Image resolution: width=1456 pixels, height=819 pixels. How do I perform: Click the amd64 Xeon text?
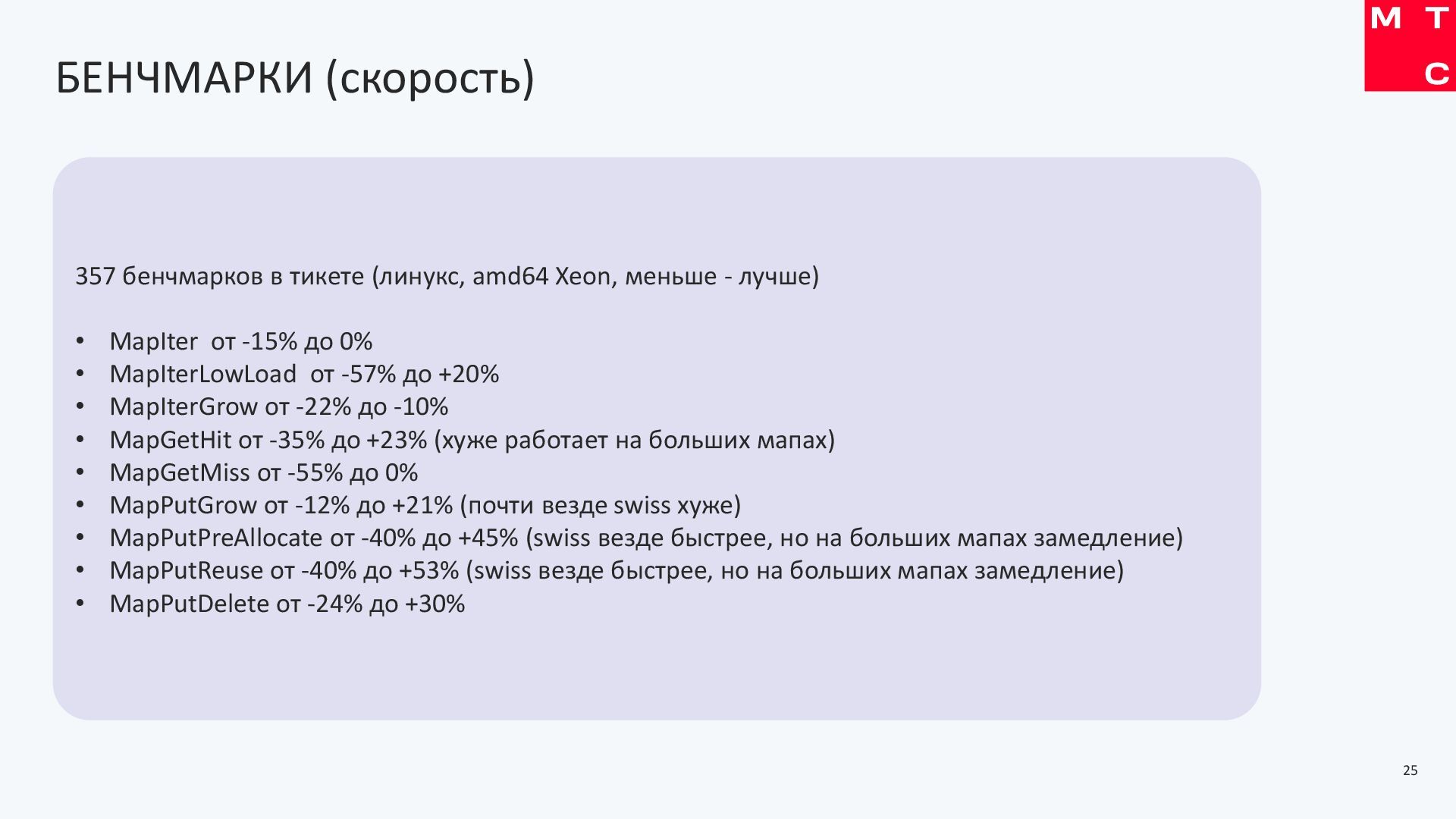coord(541,276)
